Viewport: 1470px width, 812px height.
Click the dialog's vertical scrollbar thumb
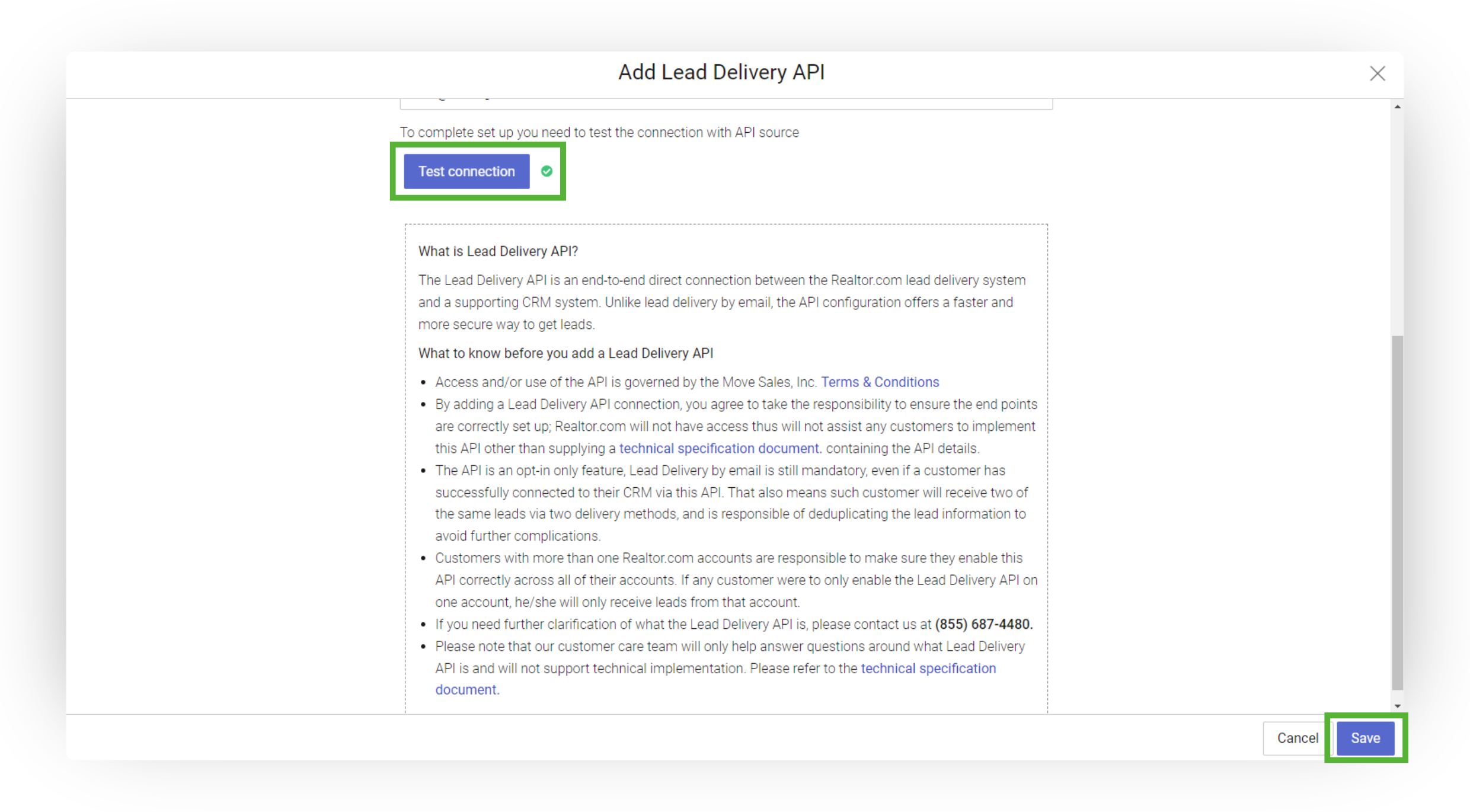pos(1397,513)
